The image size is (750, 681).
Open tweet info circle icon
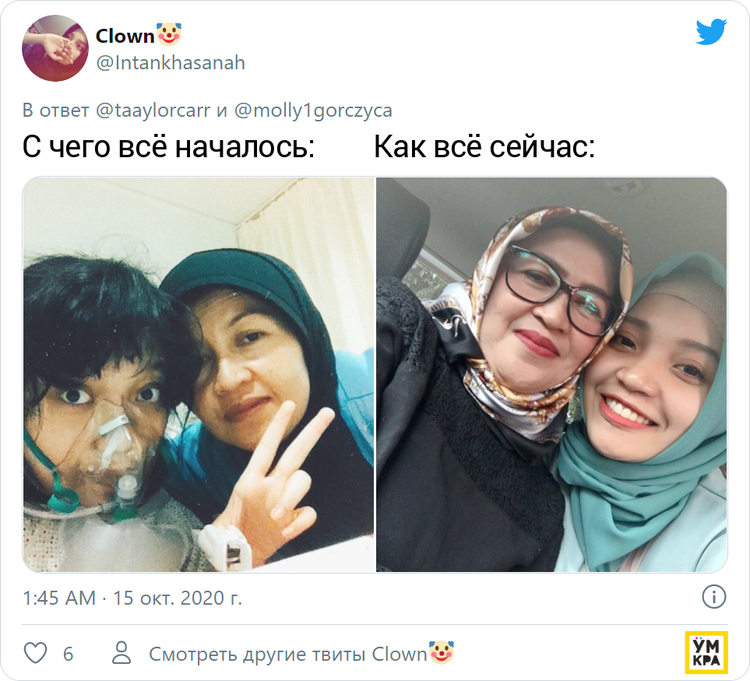click(714, 597)
